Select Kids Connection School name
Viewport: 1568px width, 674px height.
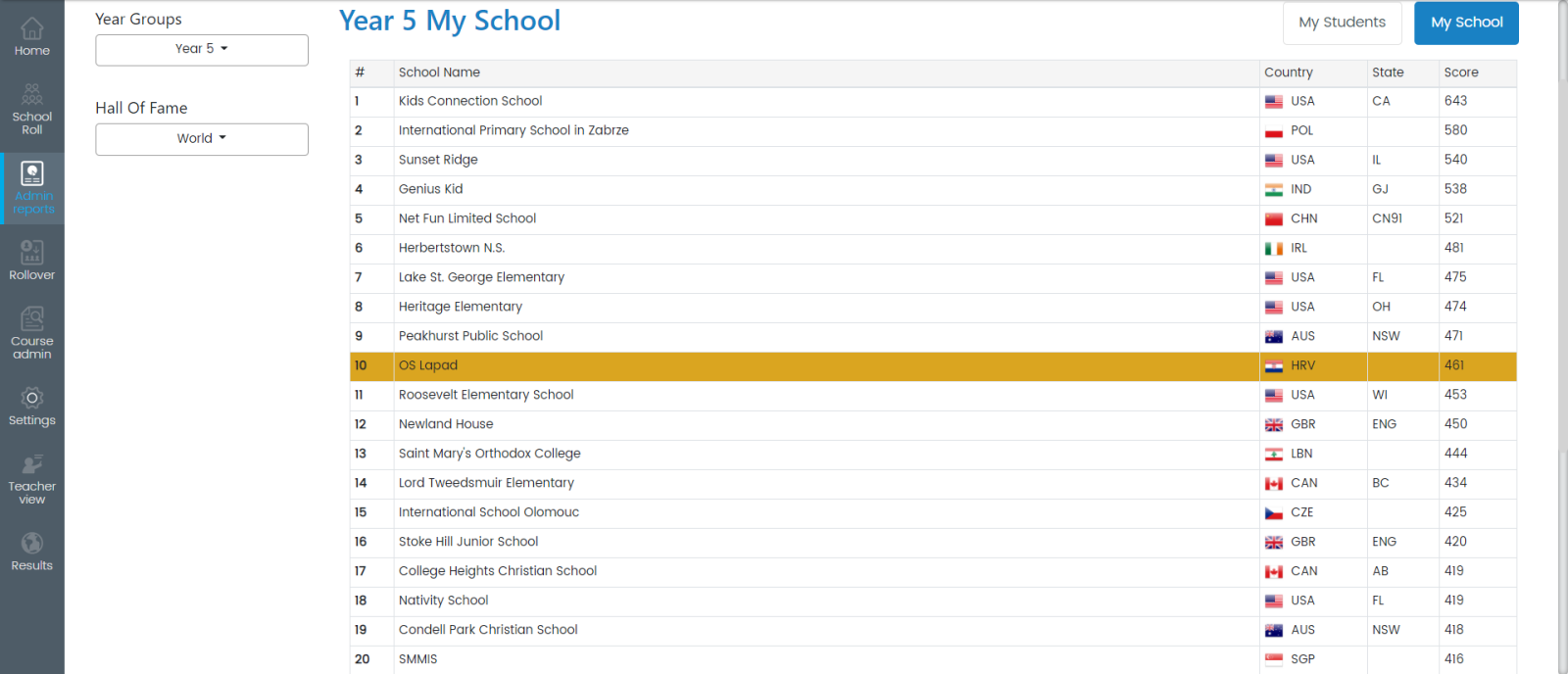click(x=470, y=101)
